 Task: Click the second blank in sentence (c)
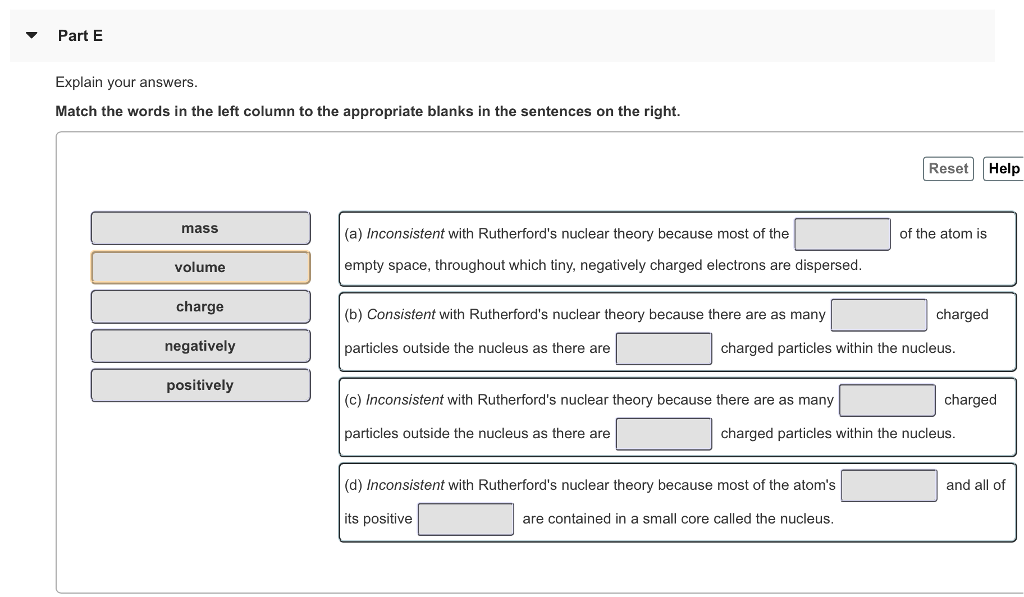(663, 433)
